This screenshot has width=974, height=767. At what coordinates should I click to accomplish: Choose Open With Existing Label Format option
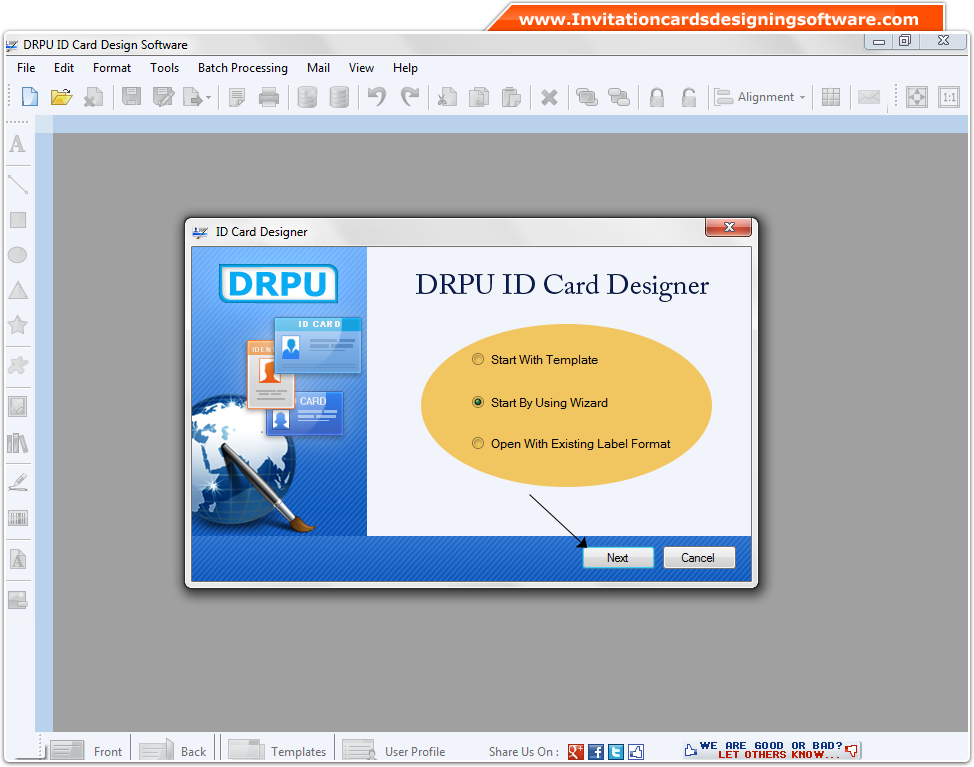(x=571, y=443)
